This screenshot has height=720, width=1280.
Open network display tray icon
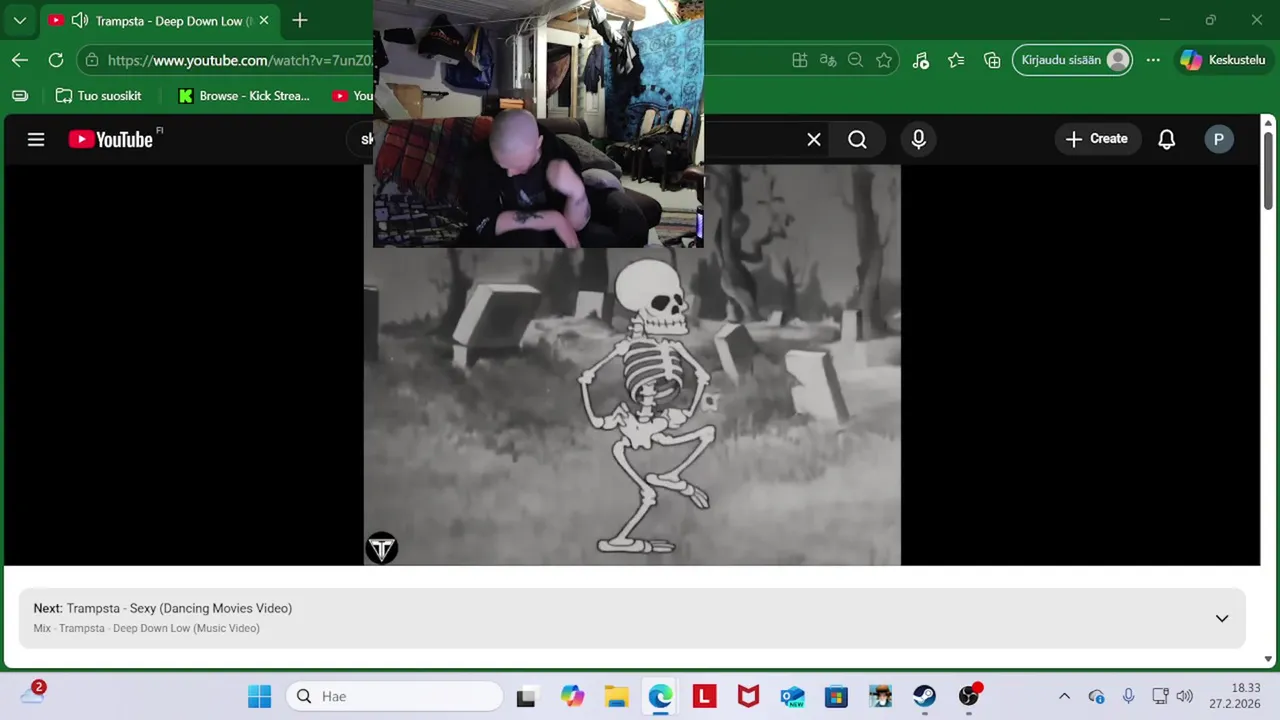click(x=1160, y=696)
